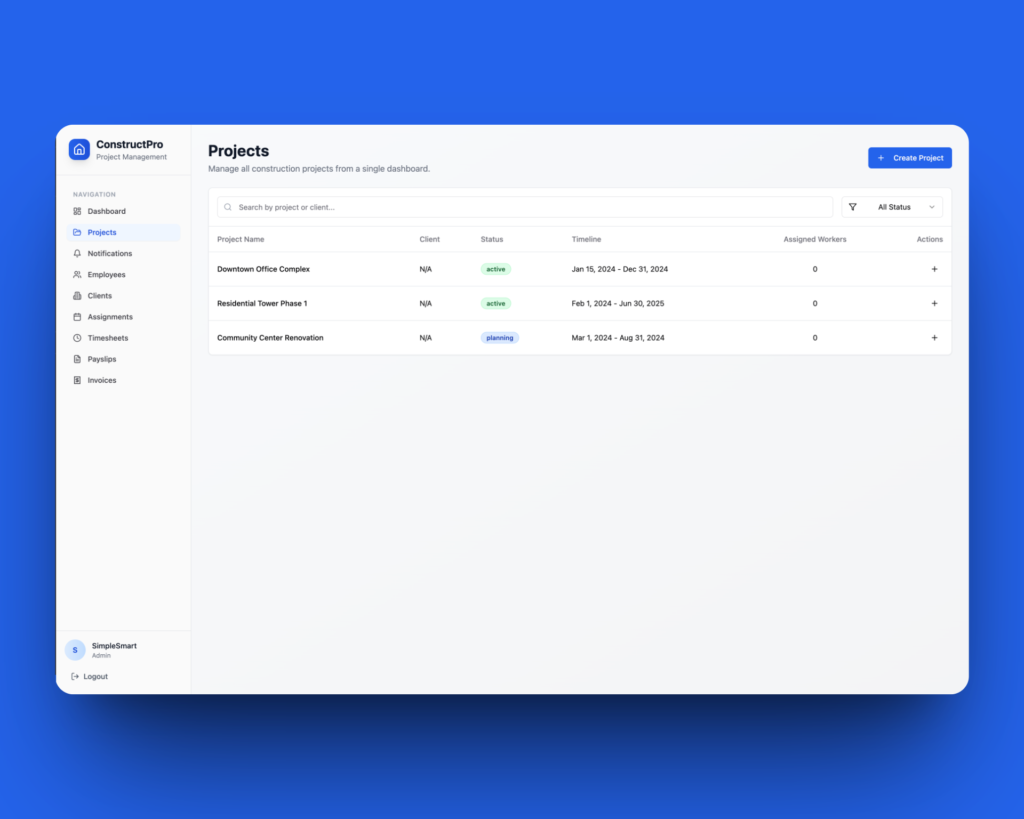
Task: Open the Downtown Office Complex project
Action: (263, 269)
